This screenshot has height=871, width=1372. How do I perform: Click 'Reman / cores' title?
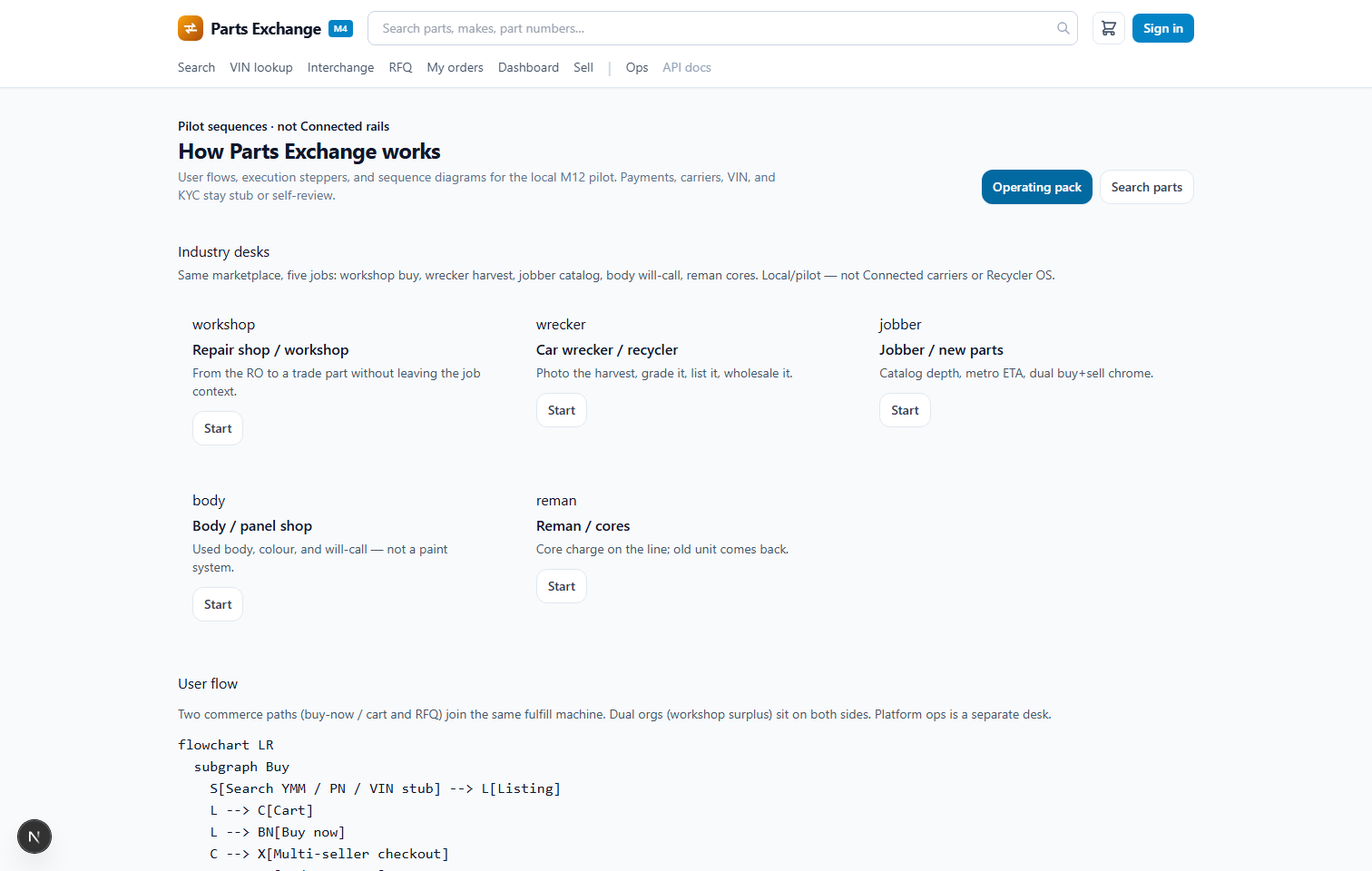[583, 526]
